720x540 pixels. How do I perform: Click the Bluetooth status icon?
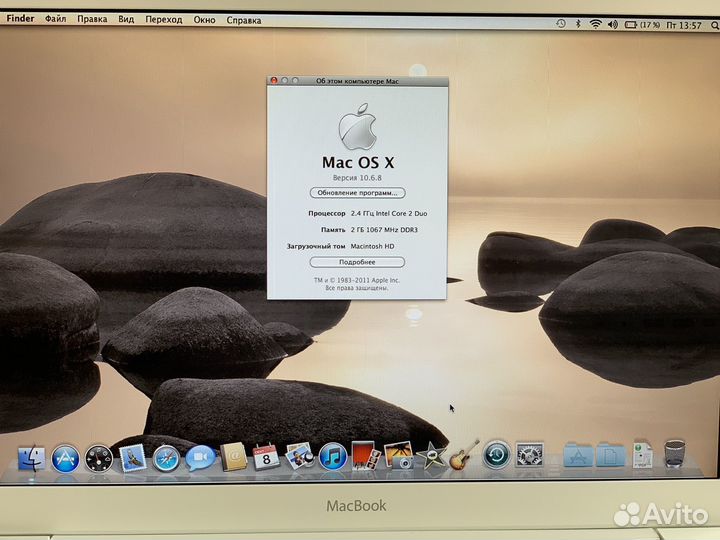pyautogui.click(x=578, y=24)
